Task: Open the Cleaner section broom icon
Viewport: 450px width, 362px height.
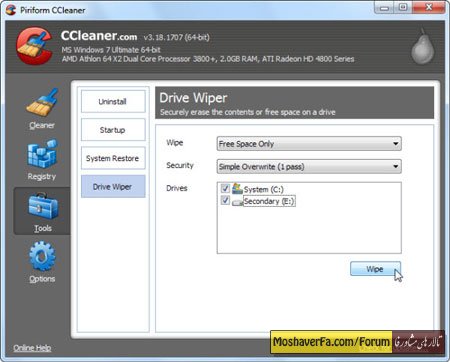Action: (x=42, y=102)
